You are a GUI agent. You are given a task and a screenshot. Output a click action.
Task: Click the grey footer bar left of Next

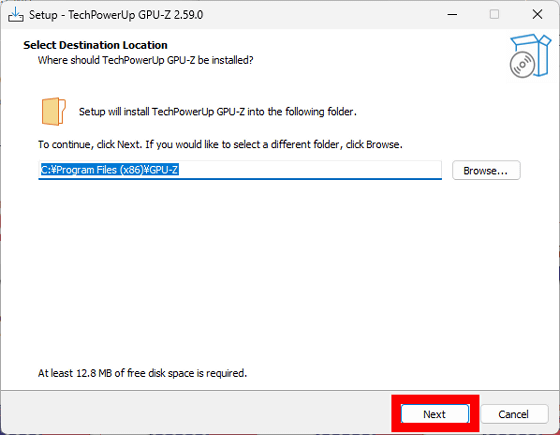tap(196, 412)
